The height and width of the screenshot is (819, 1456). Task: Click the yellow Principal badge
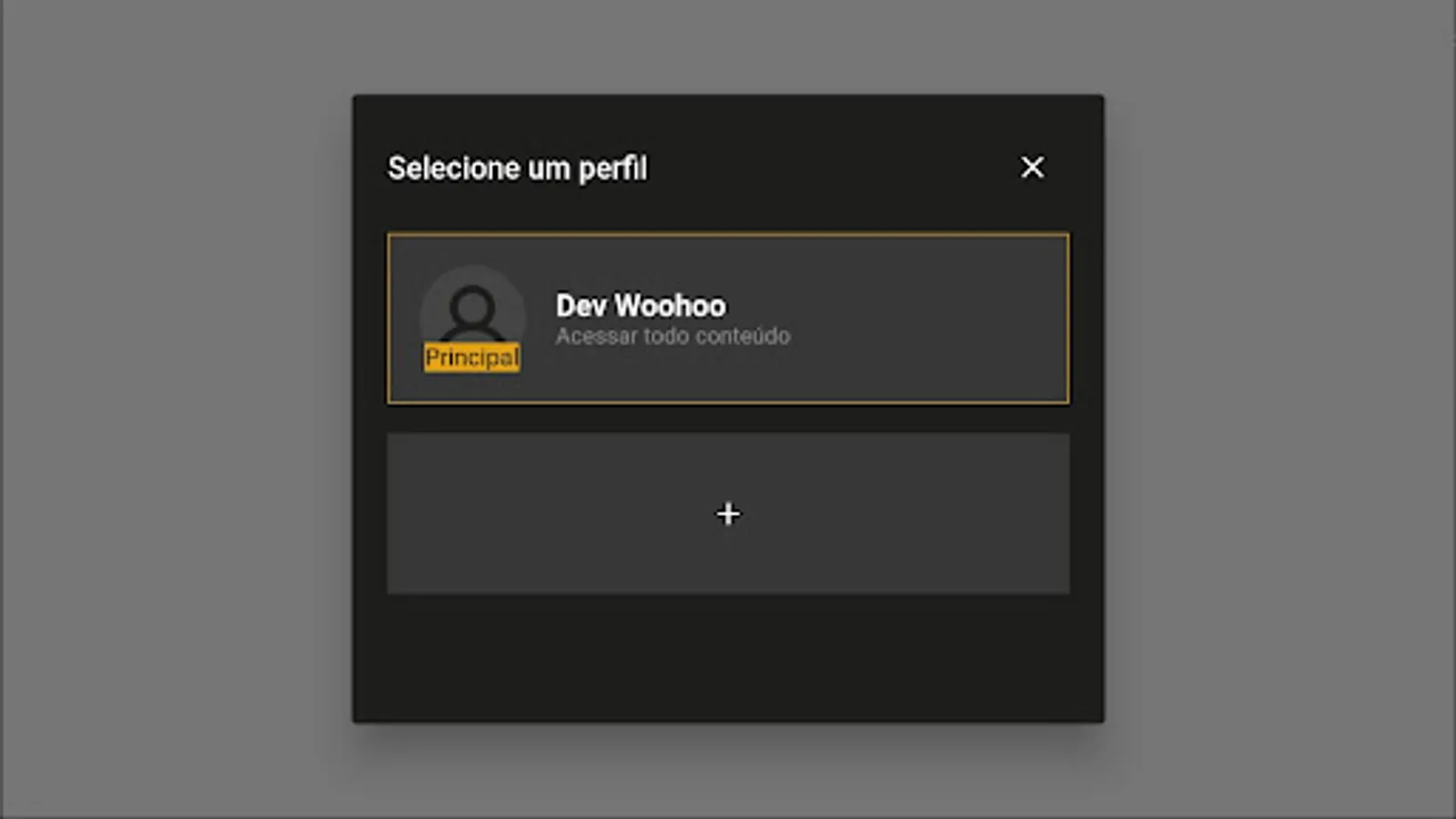tap(472, 358)
